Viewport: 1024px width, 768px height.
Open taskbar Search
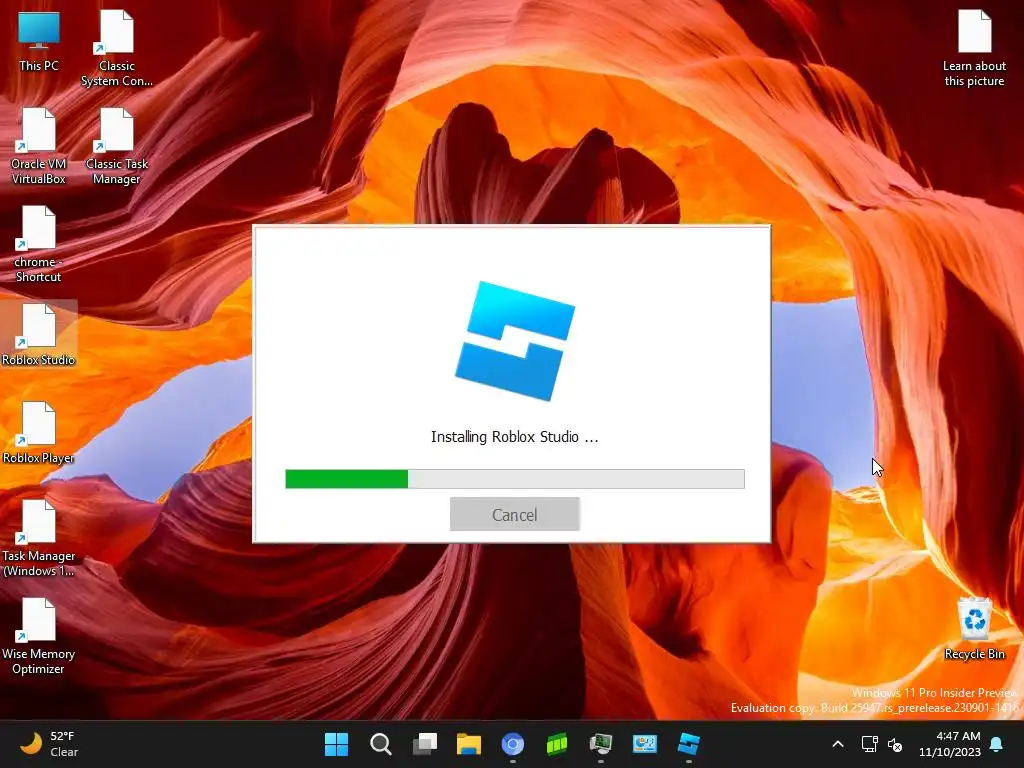coord(381,744)
